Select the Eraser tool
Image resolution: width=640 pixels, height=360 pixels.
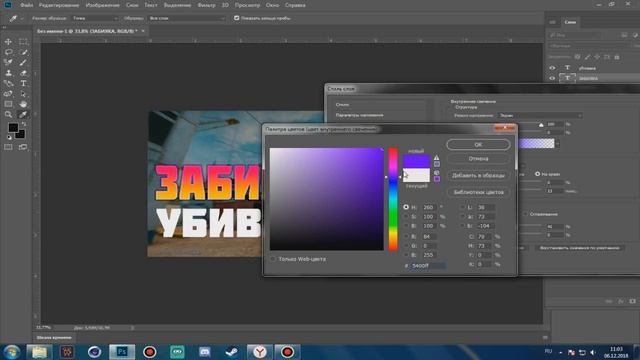pyautogui.click(x=23, y=73)
